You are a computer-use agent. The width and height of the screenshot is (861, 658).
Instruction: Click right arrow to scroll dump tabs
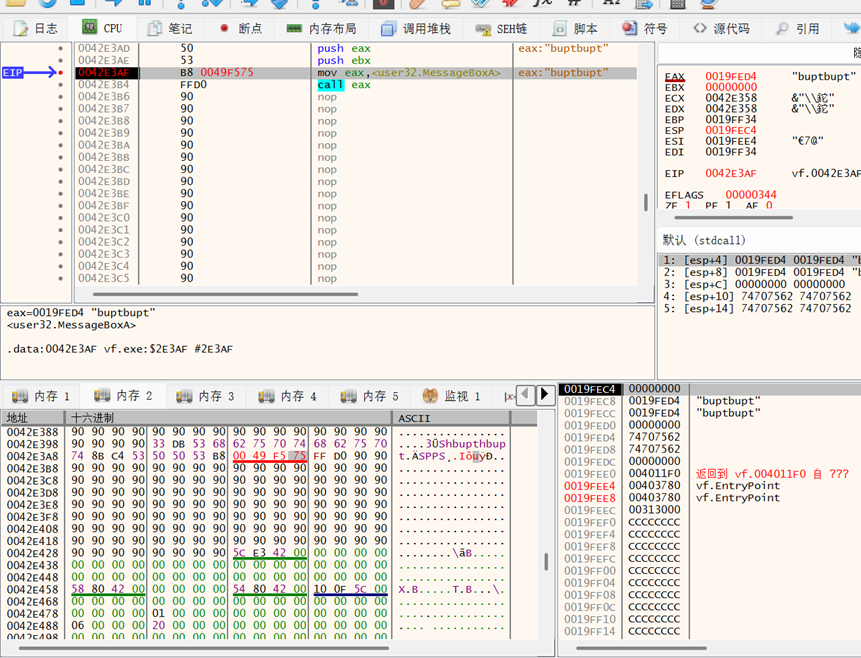click(545, 395)
